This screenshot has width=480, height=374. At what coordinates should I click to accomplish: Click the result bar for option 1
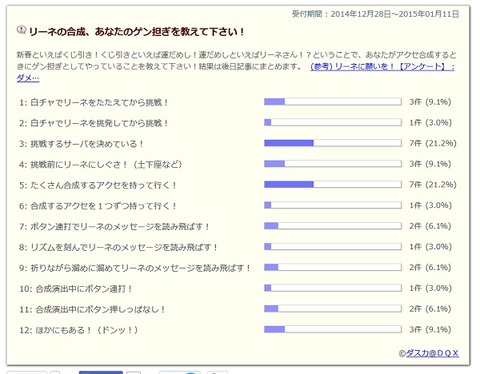click(333, 102)
